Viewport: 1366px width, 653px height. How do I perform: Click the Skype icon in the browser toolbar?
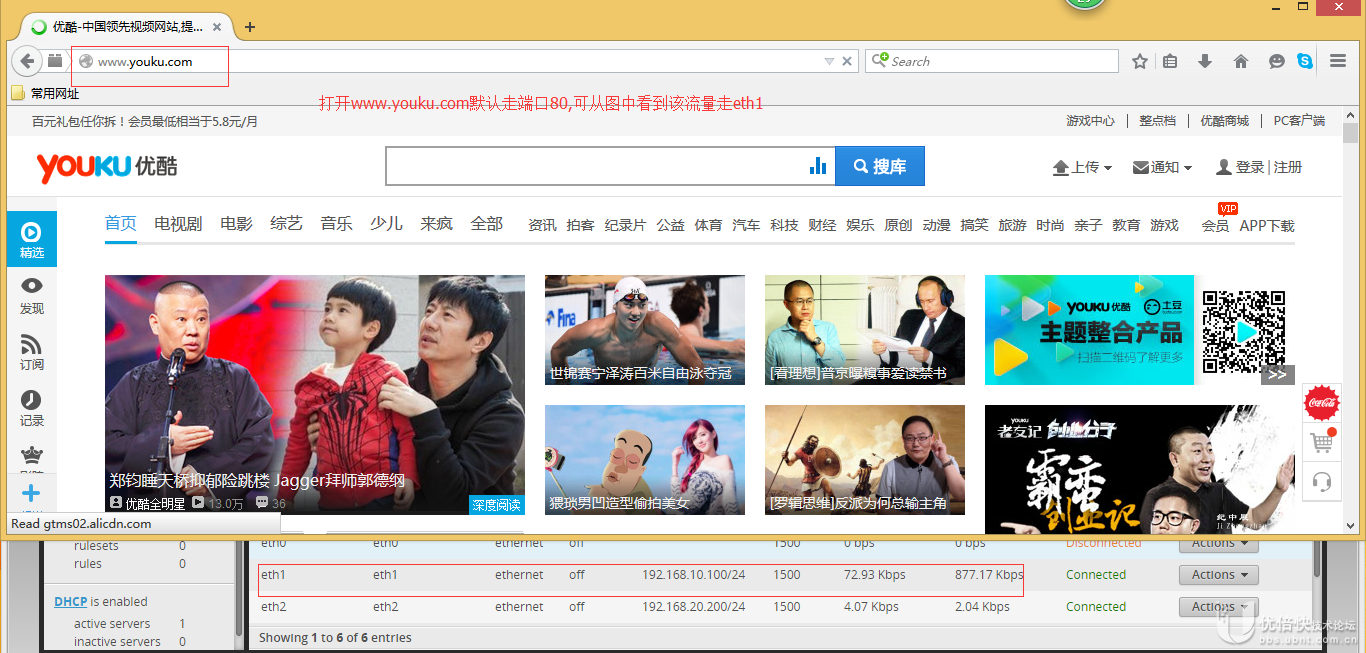pyautogui.click(x=1305, y=61)
